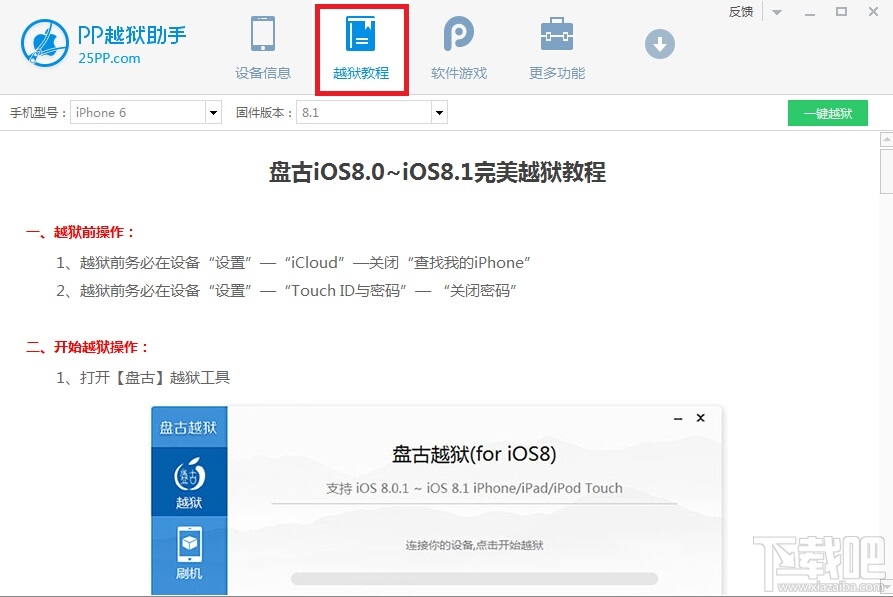Open the 反馈 feedback menu

pyautogui.click(x=740, y=11)
